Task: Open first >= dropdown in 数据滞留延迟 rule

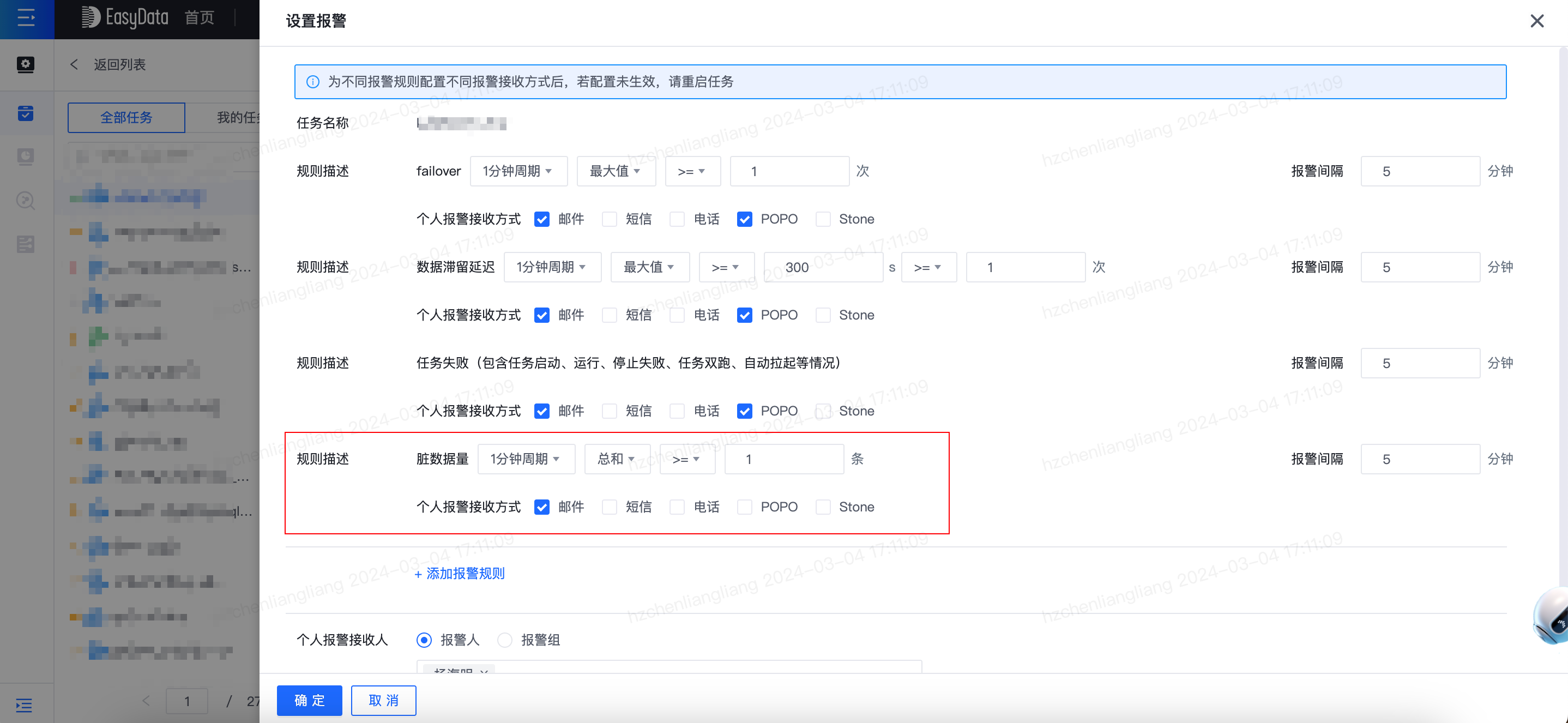Action: [727, 268]
